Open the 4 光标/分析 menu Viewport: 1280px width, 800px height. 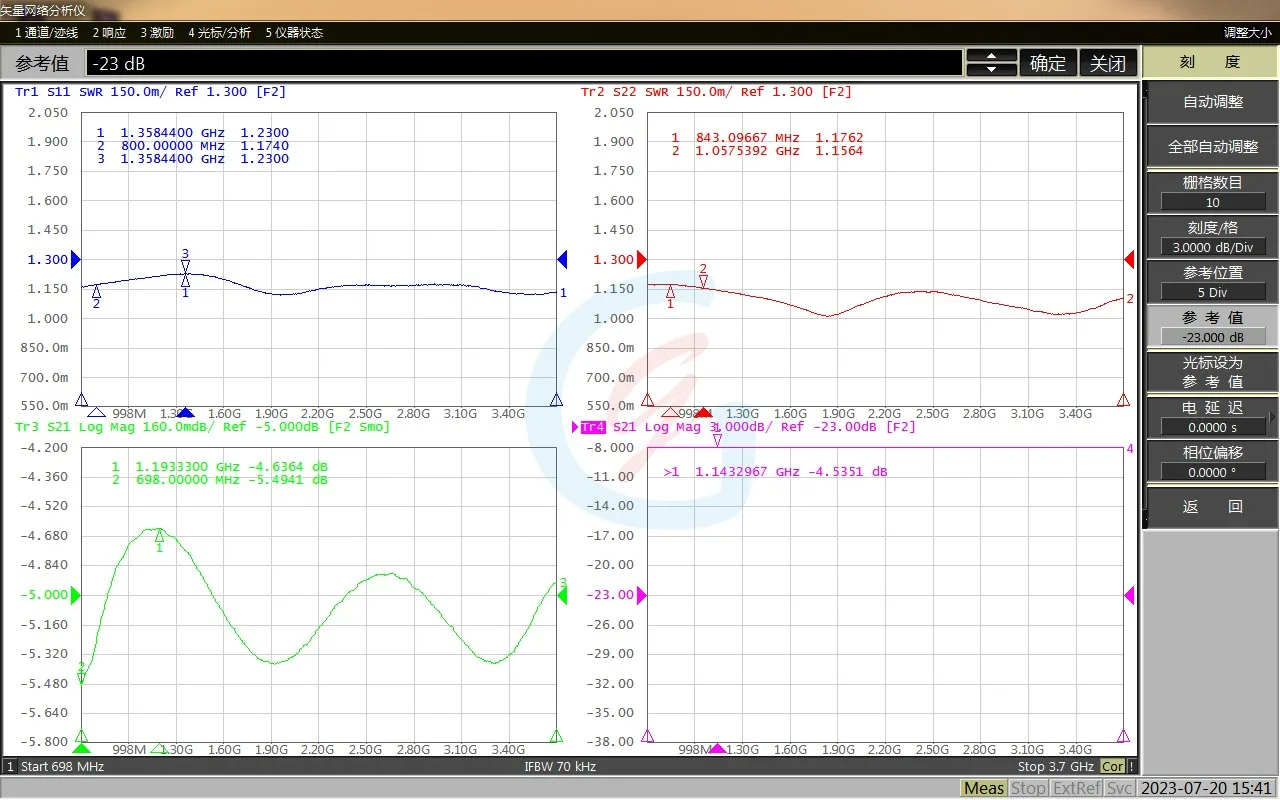point(219,32)
